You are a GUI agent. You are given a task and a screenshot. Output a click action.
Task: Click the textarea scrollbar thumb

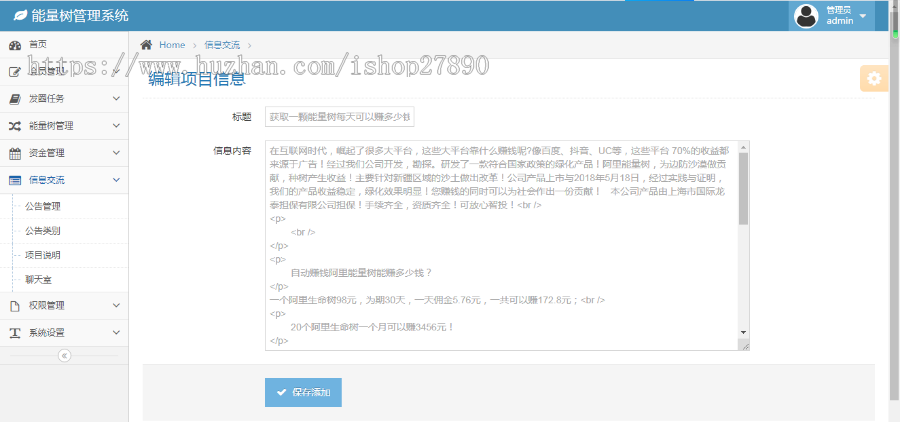743,188
